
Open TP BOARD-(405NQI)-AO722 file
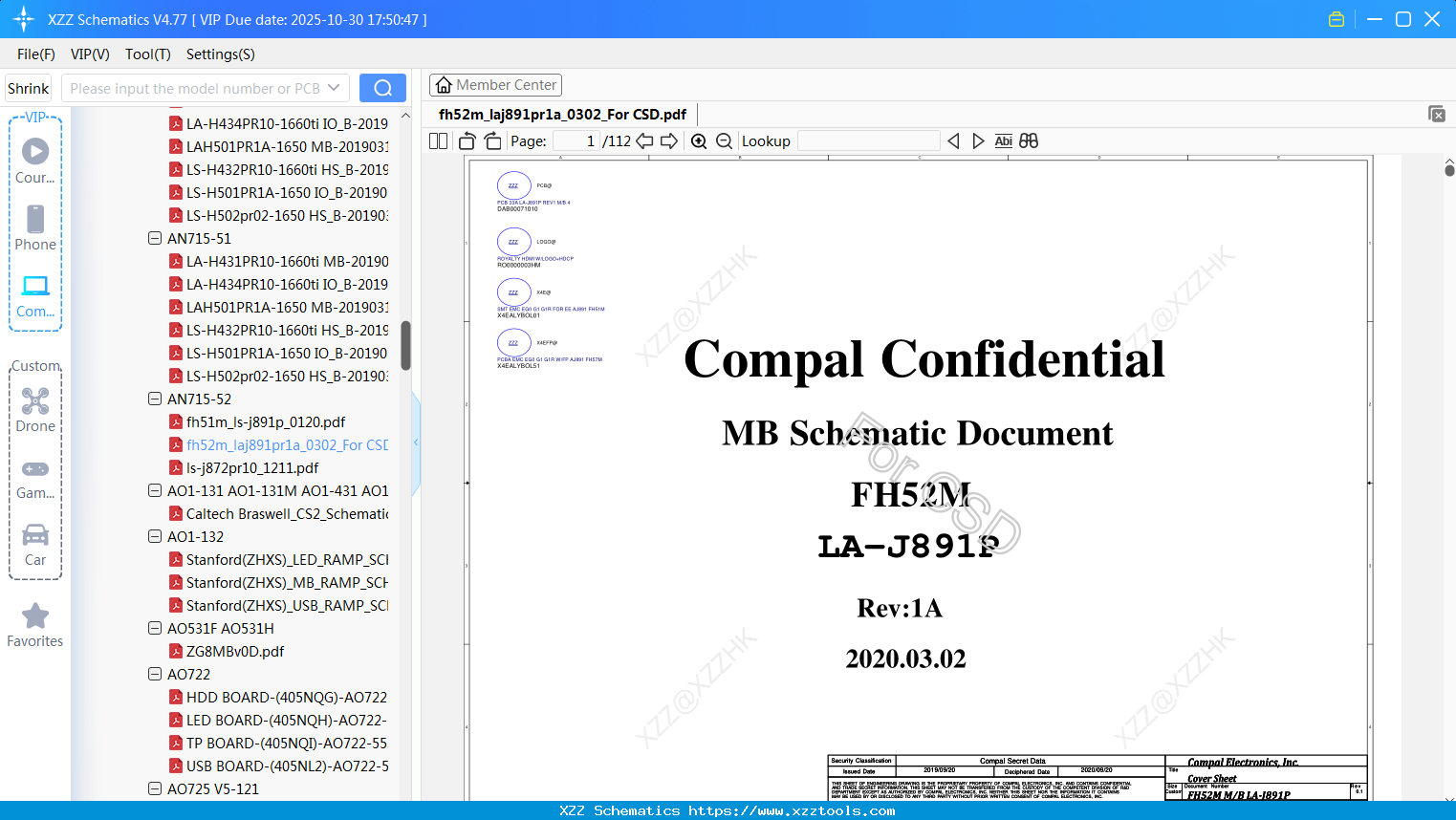[279, 743]
